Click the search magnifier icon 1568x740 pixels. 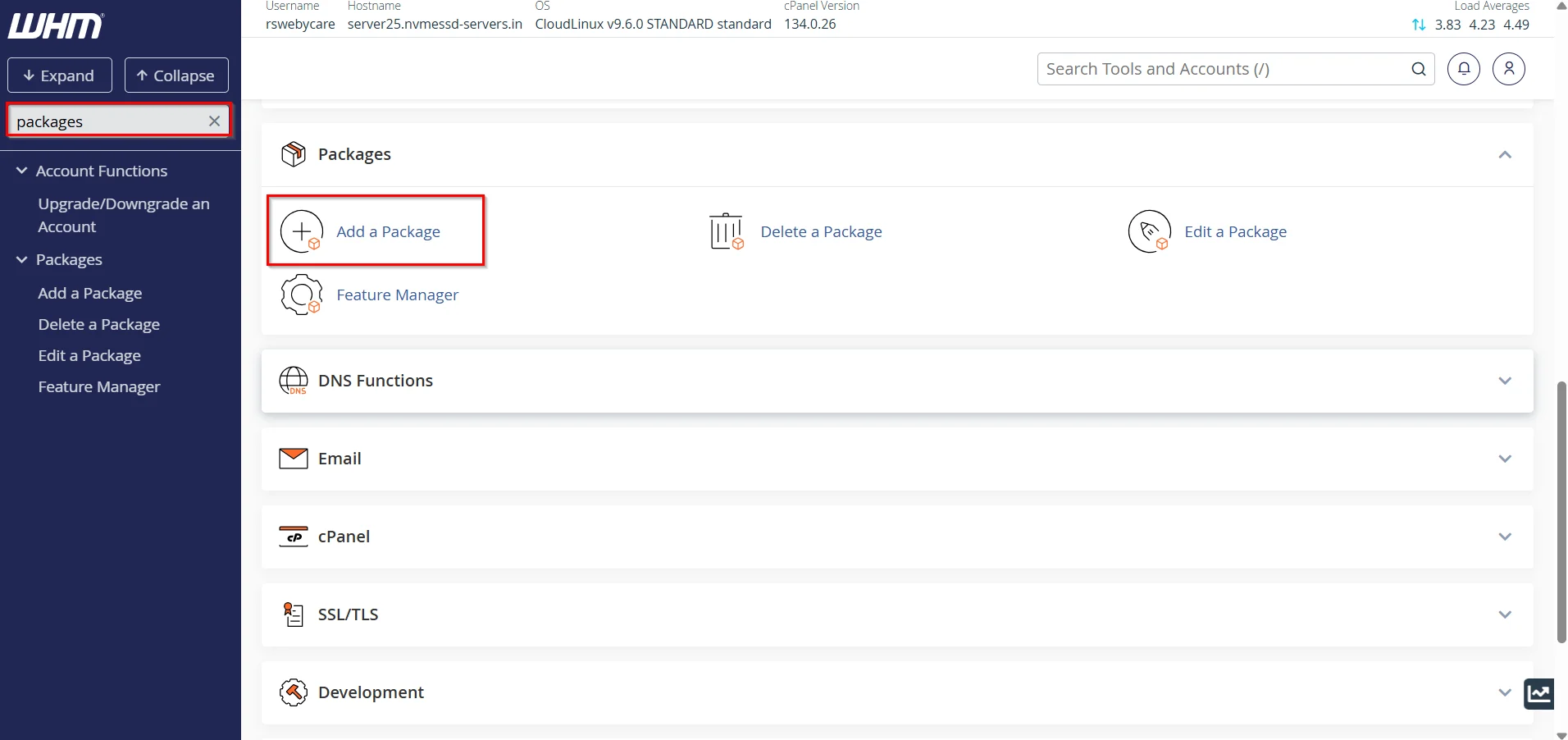1419,69
